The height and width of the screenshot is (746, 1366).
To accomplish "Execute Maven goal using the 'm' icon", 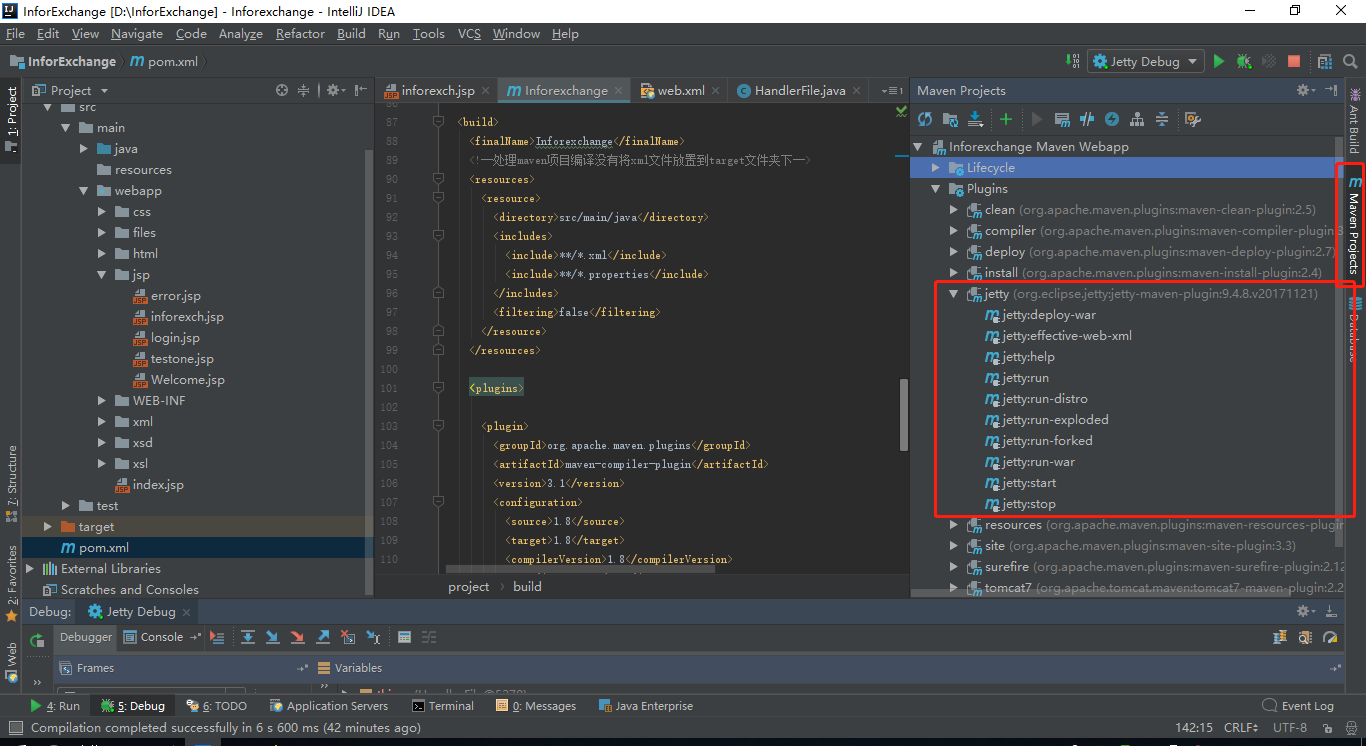I will click(x=1063, y=119).
